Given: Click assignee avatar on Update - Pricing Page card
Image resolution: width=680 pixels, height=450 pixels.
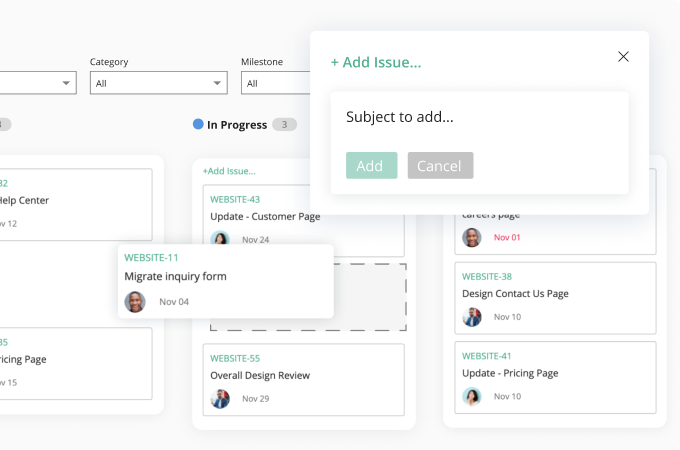Looking at the screenshot, I should click(472, 396).
